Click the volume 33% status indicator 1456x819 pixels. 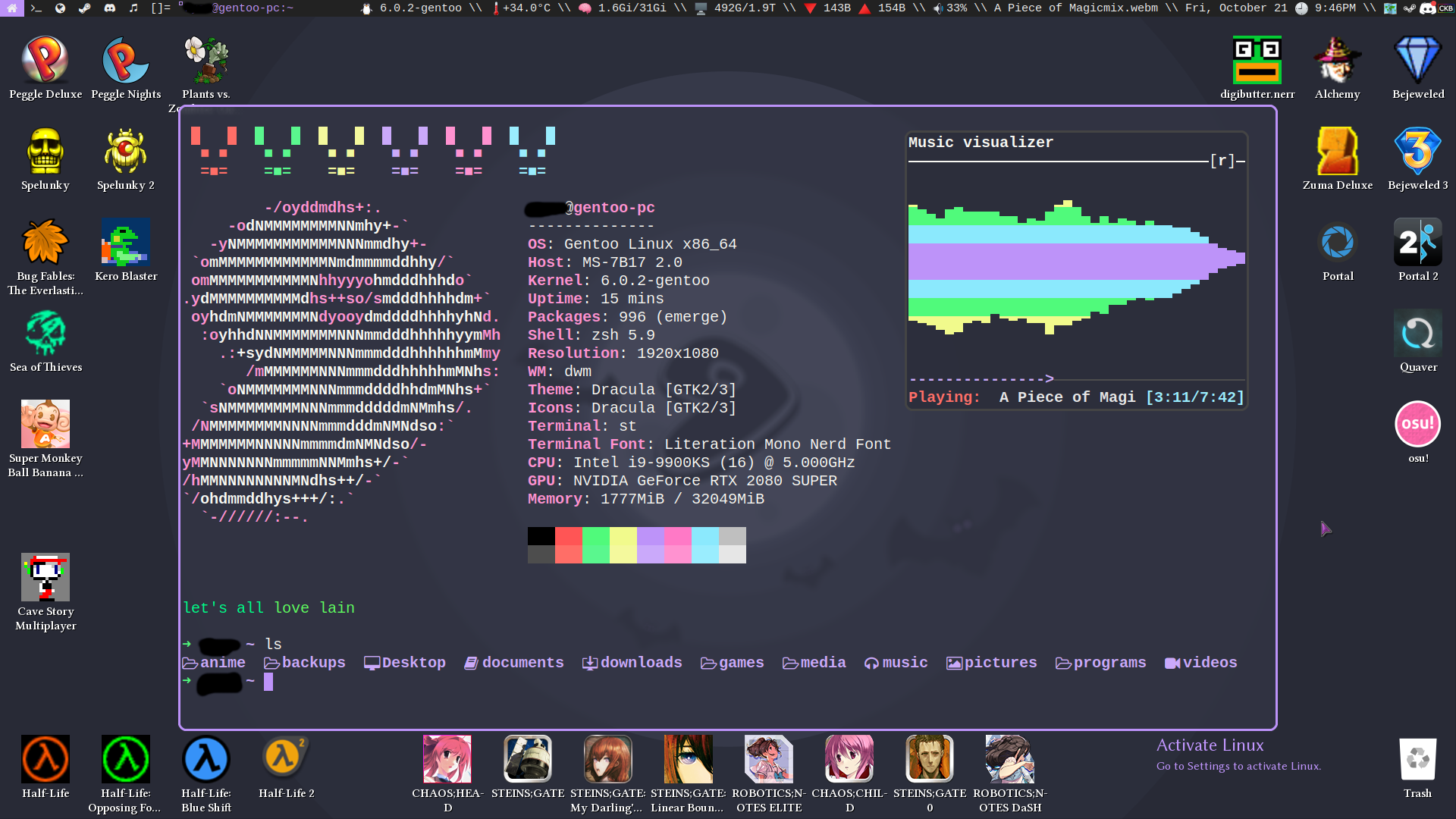(950, 8)
